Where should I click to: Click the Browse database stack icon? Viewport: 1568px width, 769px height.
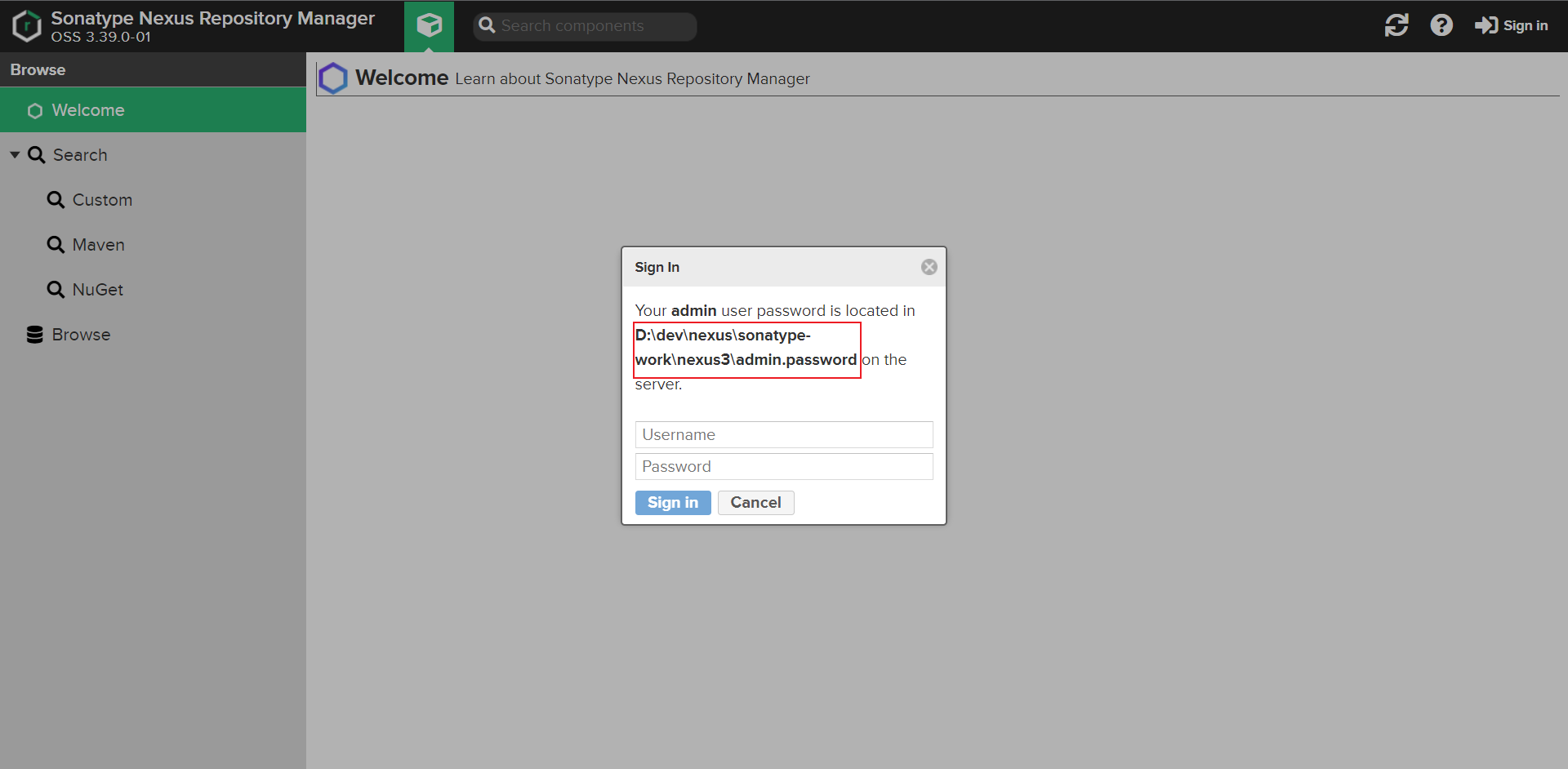pyautogui.click(x=35, y=335)
